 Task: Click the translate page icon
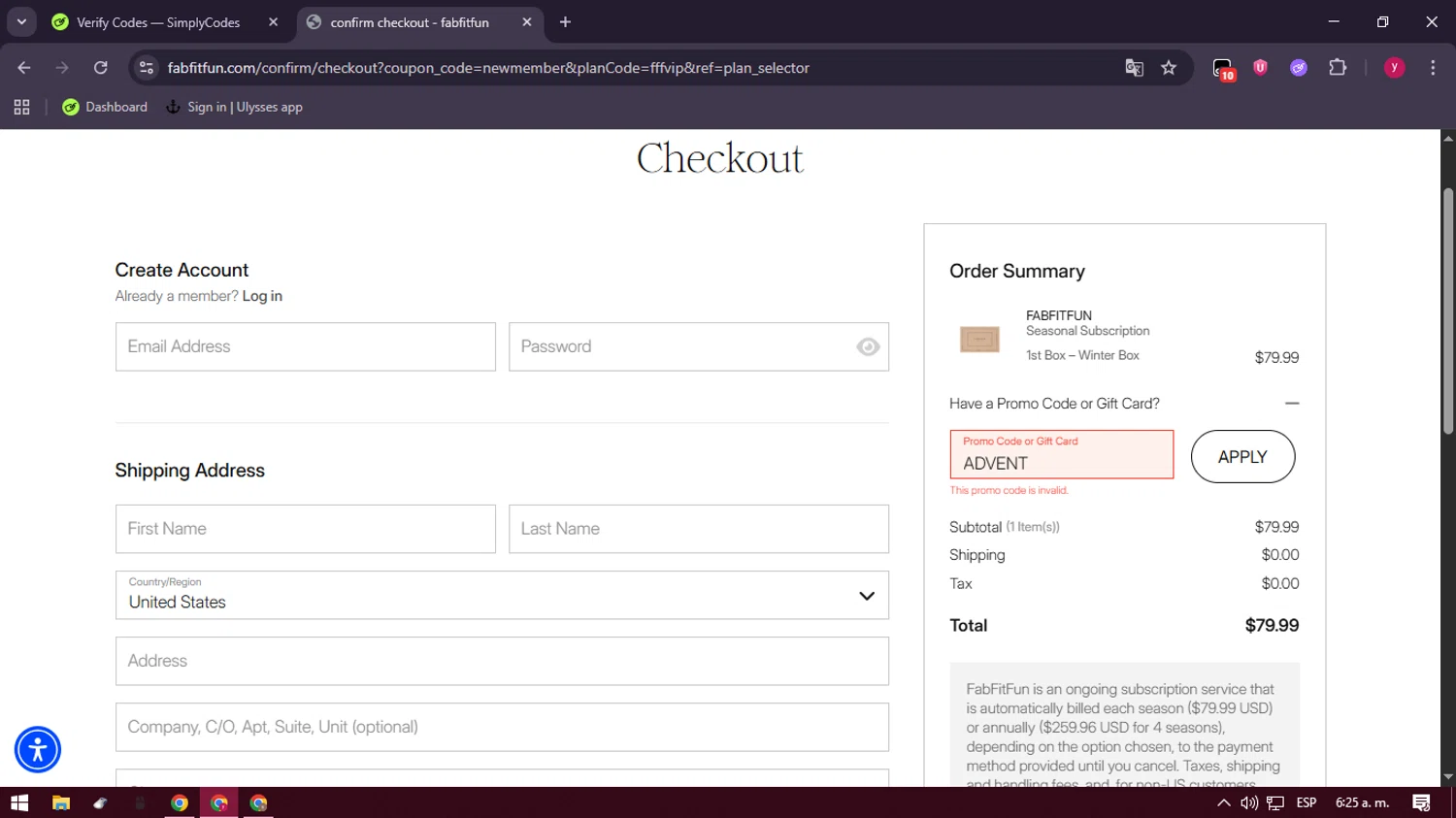point(1134,68)
